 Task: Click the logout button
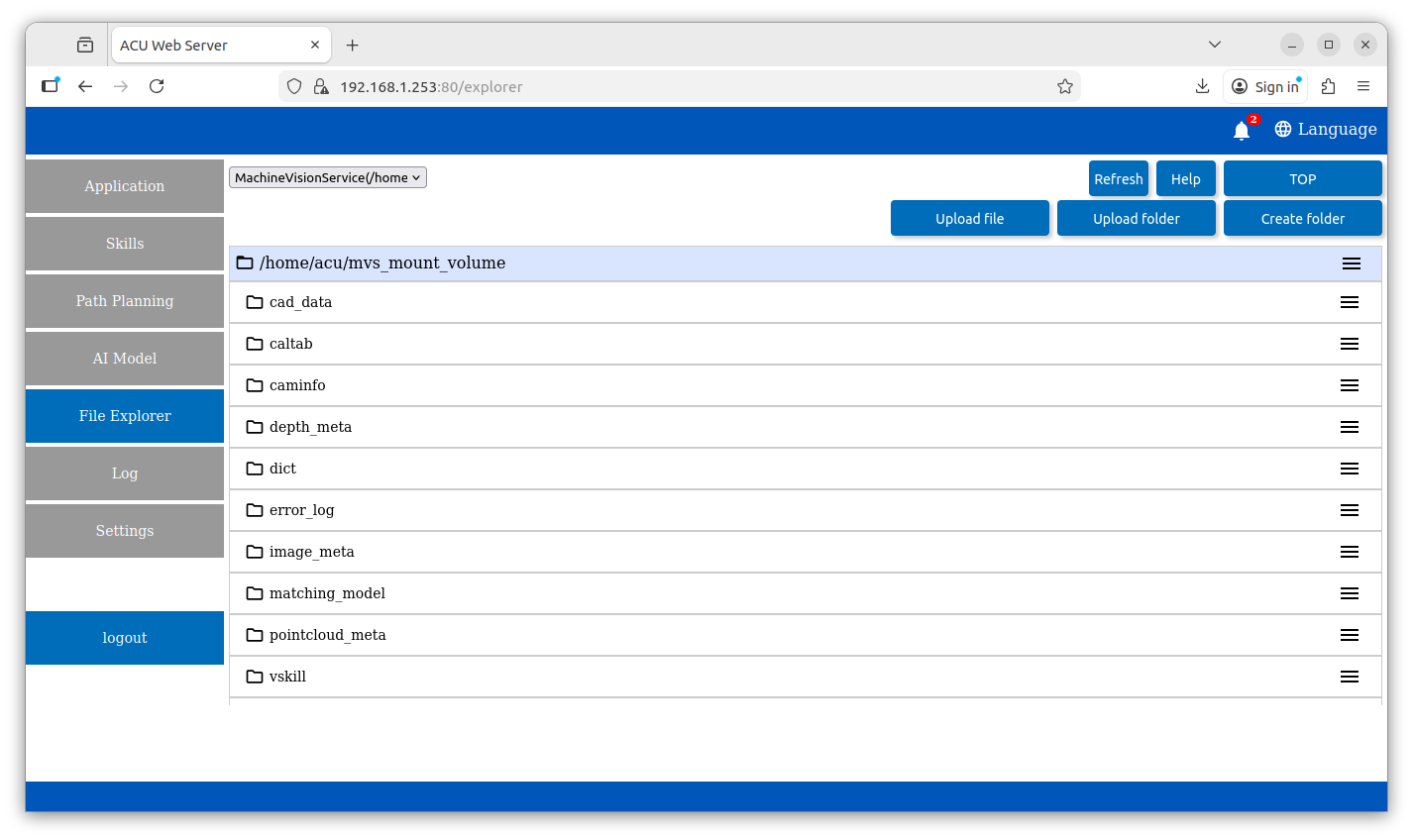point(125,638)
